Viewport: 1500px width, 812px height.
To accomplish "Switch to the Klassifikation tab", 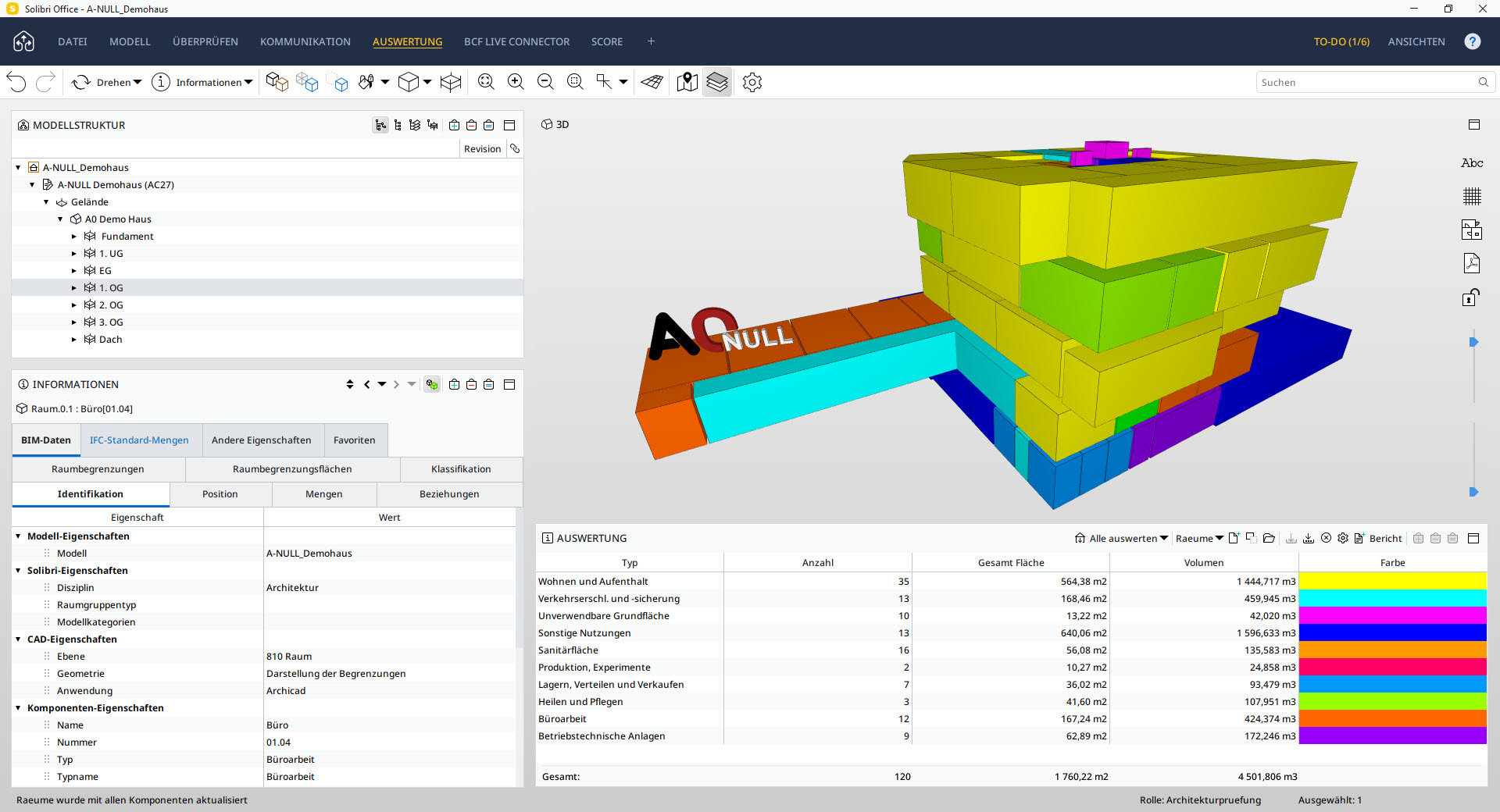I will coord(461,469).
